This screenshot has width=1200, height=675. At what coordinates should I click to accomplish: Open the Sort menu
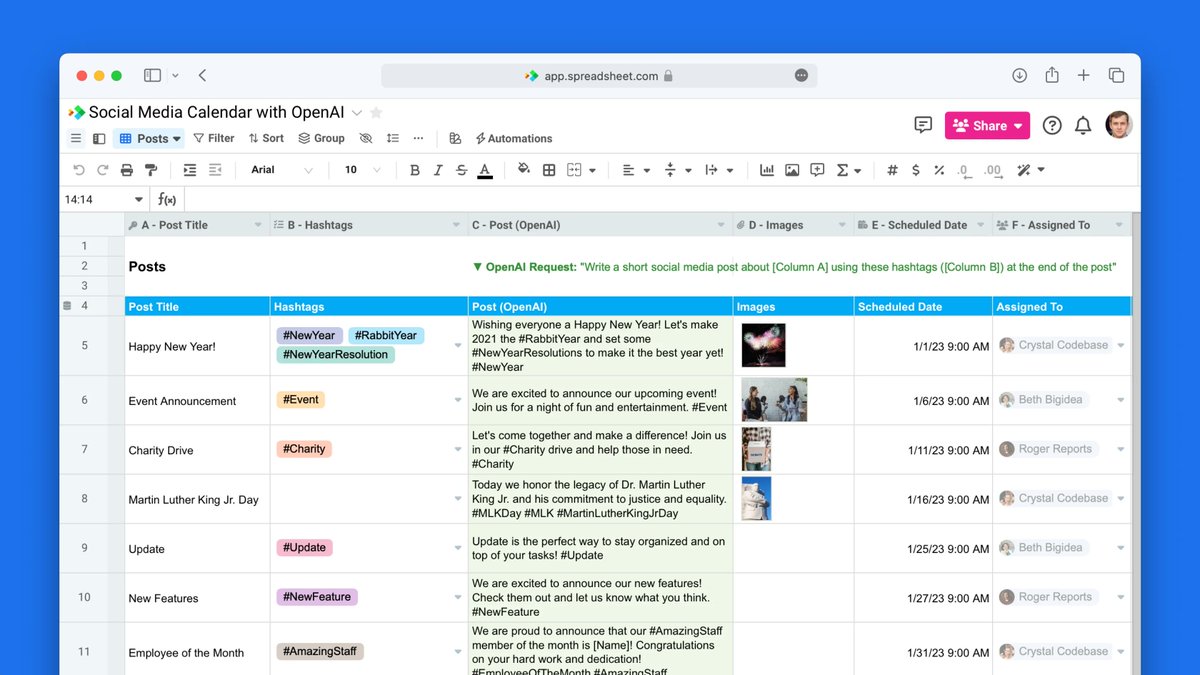[266, 138]
